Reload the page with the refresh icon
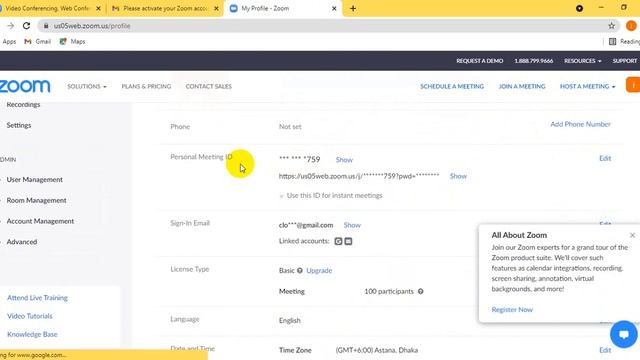The image size is (640, 360). [27, 26]
